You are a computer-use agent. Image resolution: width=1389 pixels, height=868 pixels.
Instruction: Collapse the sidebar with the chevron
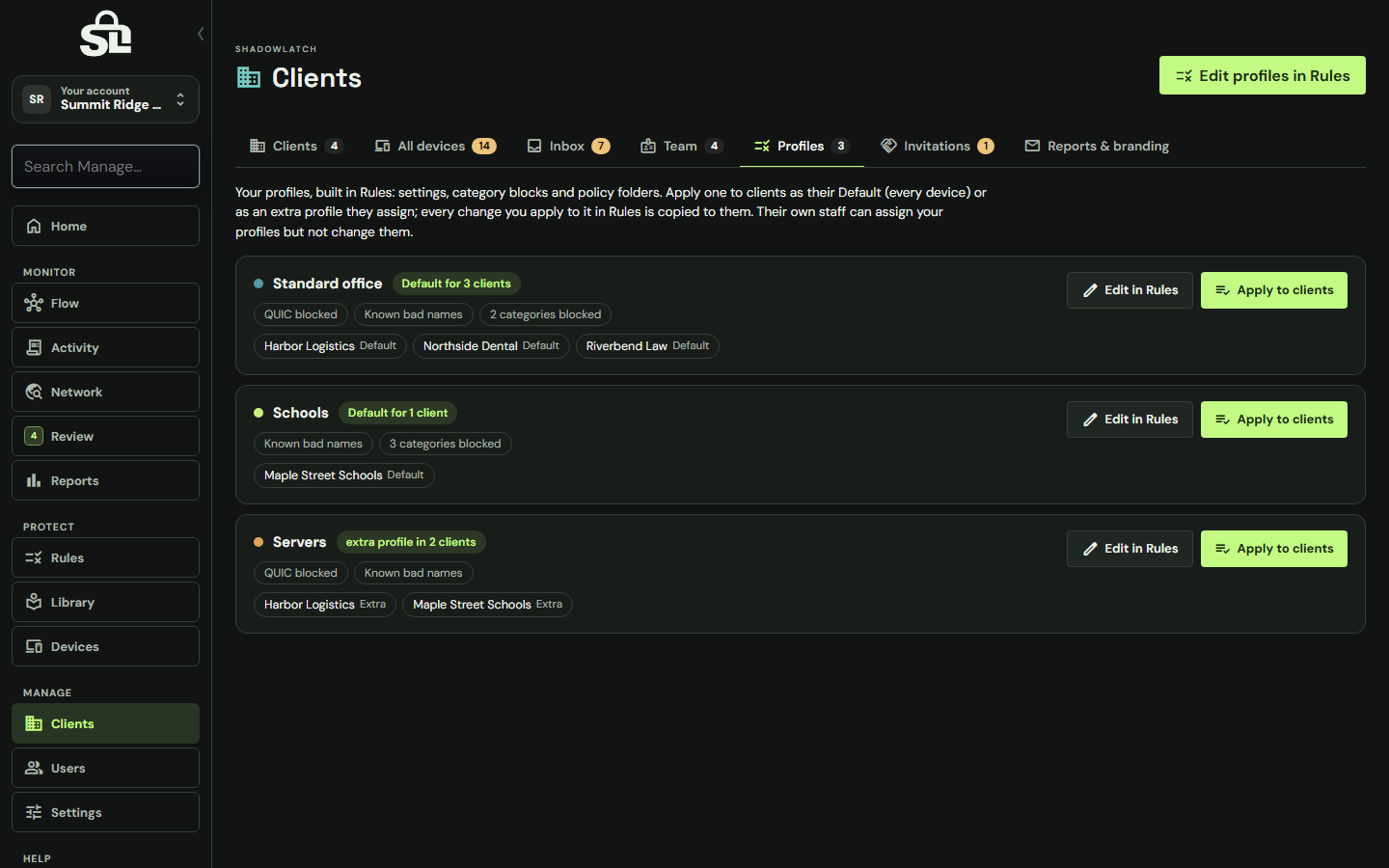pos(201,34)
